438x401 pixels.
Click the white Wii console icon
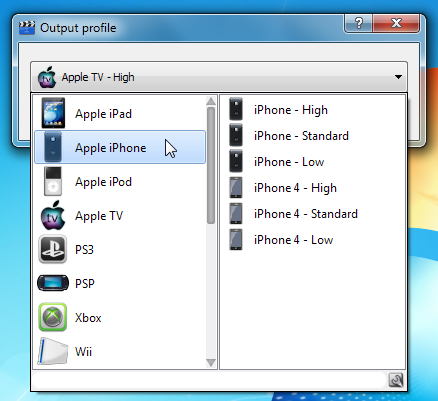coord(53,351)
